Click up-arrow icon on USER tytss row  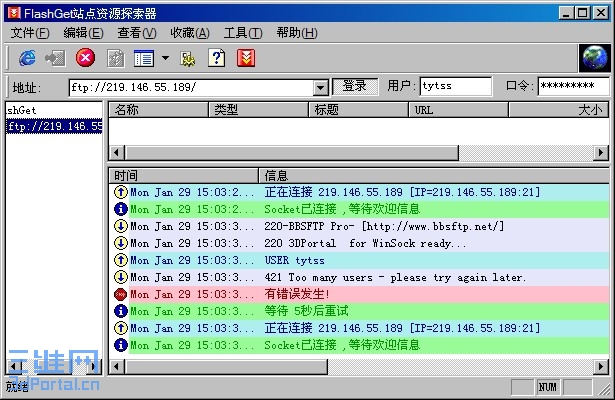[x=121, y=260]
